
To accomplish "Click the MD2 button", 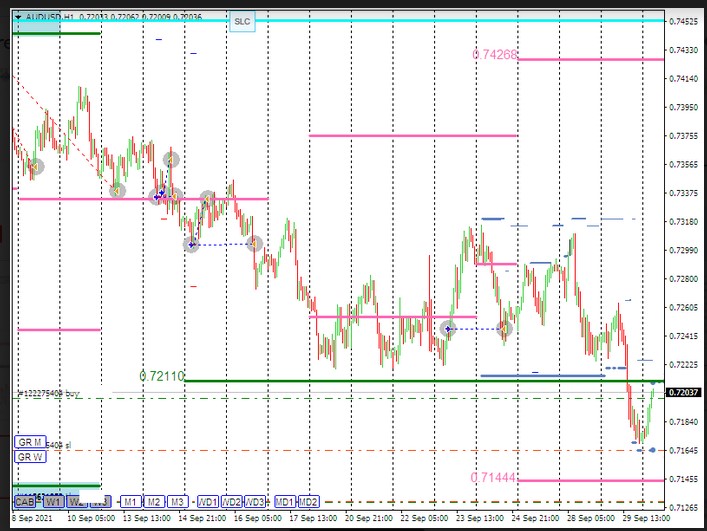I will pyautogui.click(x=309, y=501).
